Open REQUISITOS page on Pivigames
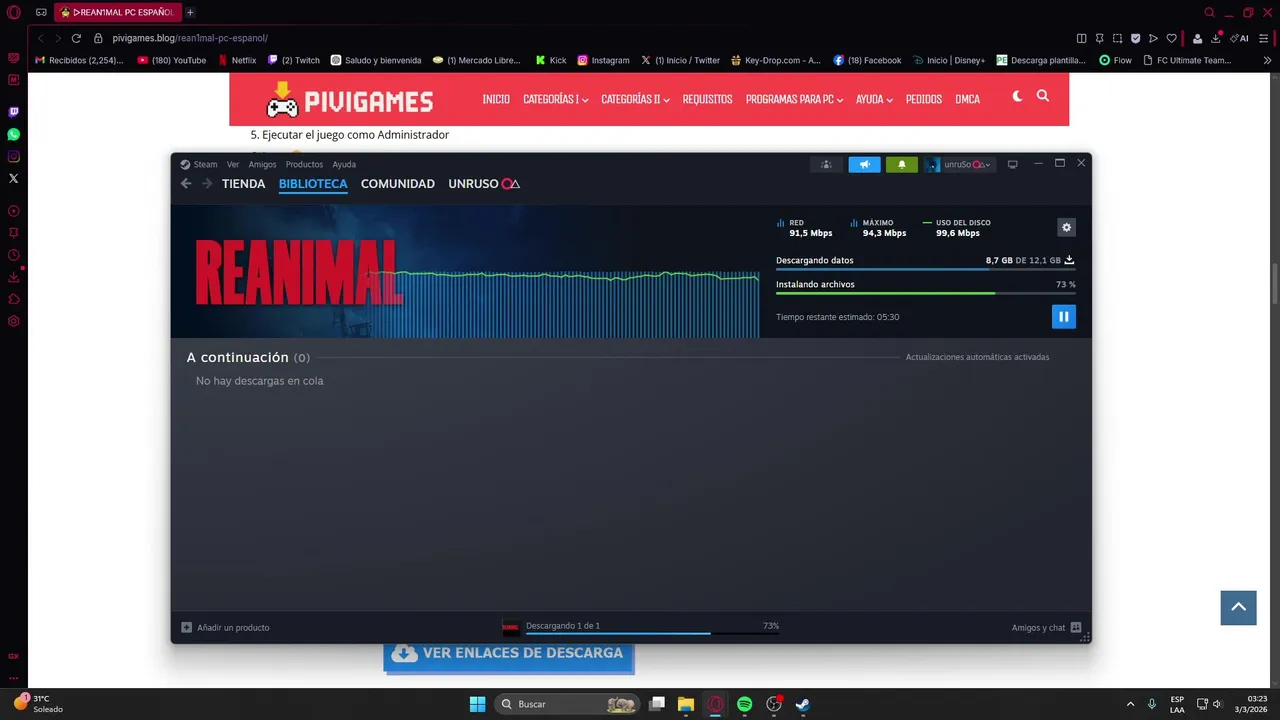This screenshot has width=1280, height=720. point(707,99)
